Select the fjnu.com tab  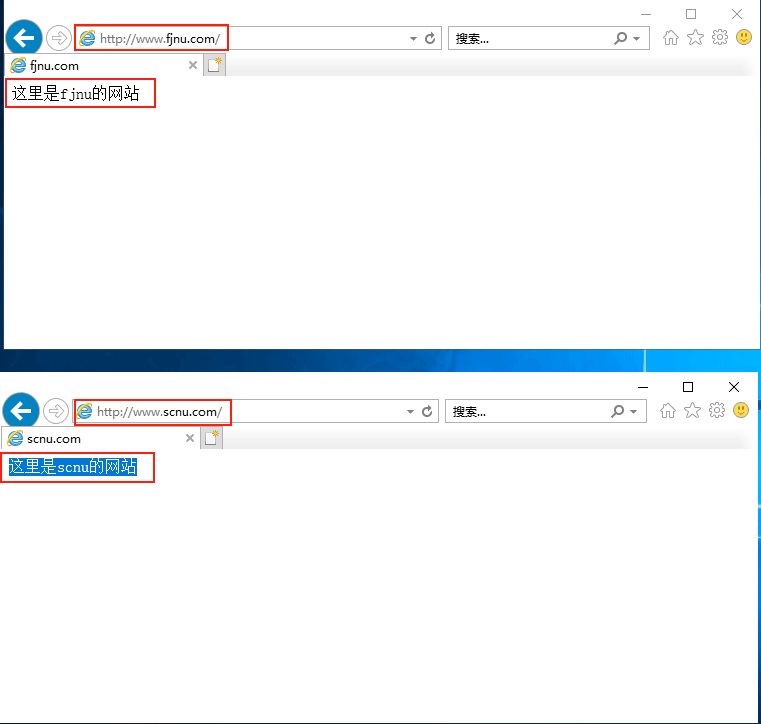pos(104,66)
